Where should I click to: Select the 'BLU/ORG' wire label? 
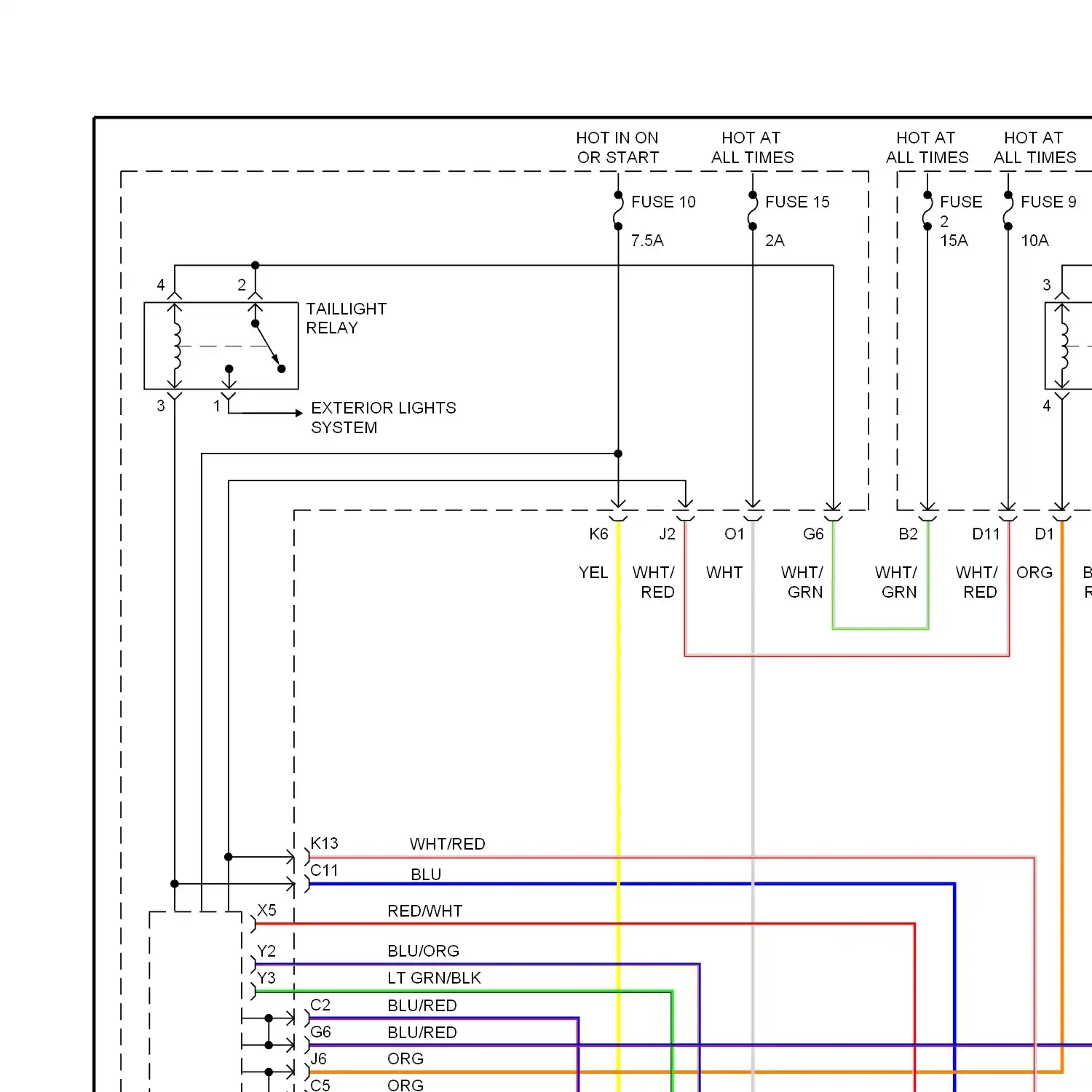pyautogui.click(x=423, y=951)
